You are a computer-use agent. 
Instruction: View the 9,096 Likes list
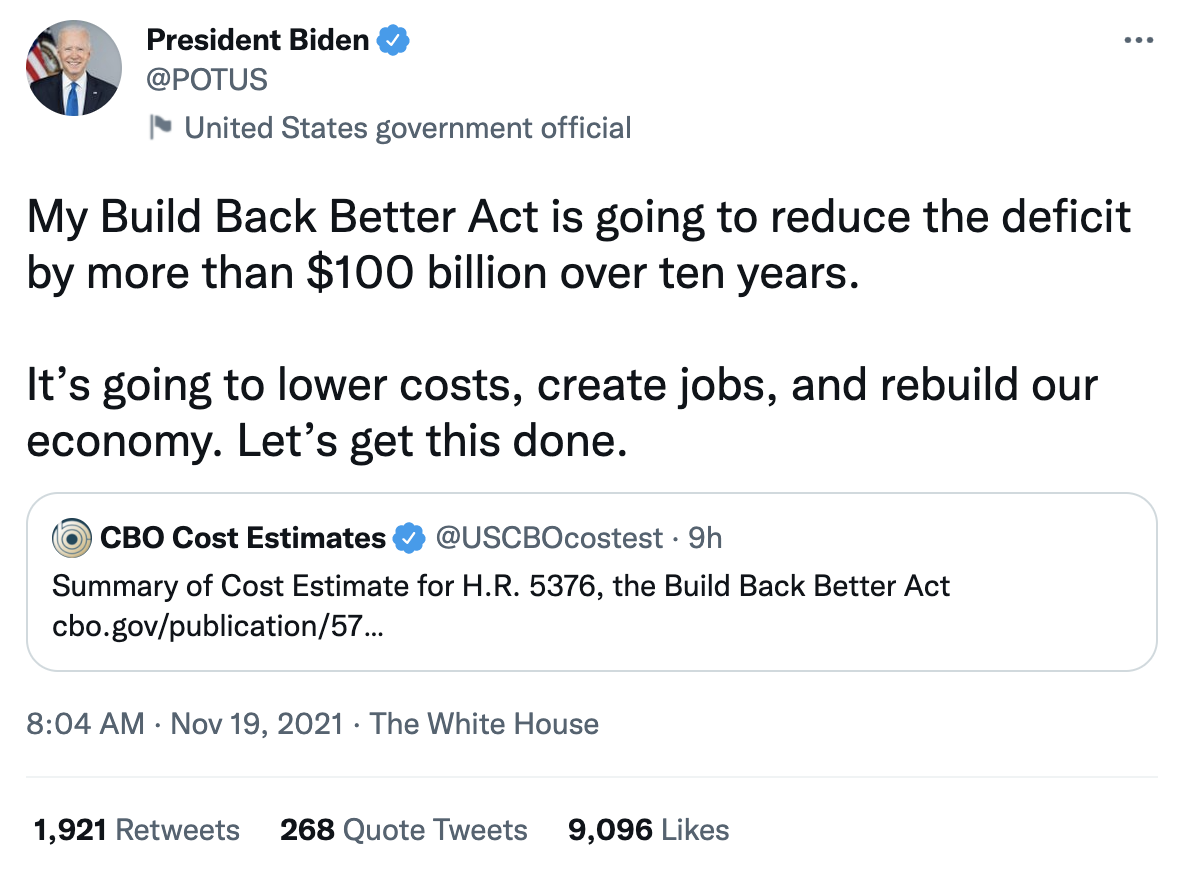(x=648, y=829)
